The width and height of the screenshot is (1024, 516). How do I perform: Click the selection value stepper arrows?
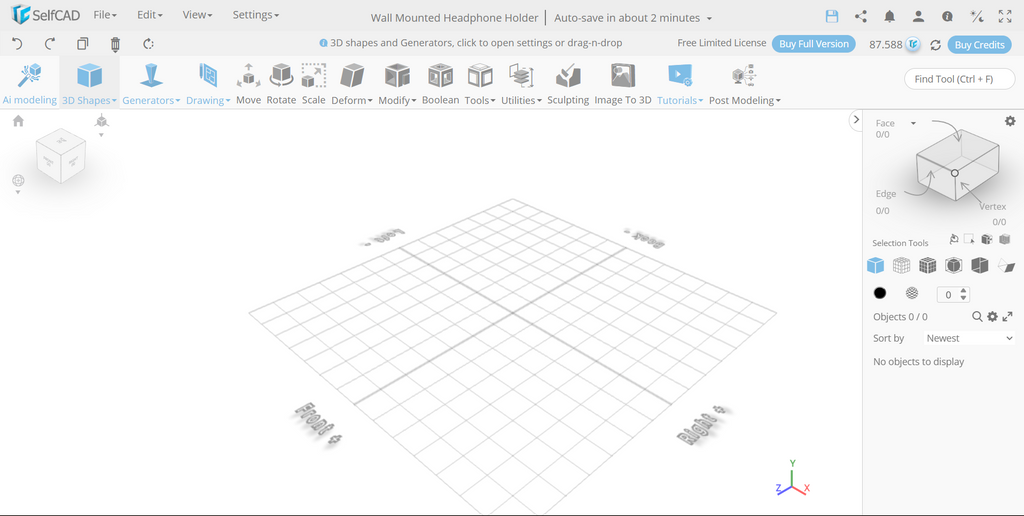964,295
